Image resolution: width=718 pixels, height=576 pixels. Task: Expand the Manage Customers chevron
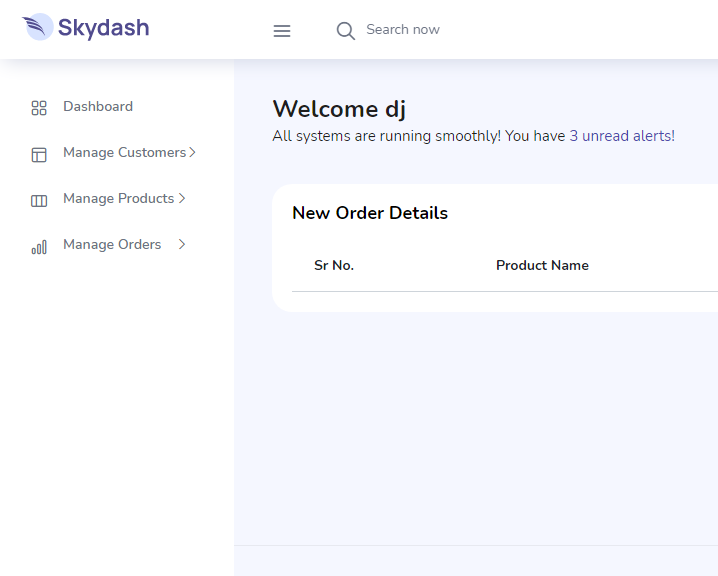pos(192,152)
